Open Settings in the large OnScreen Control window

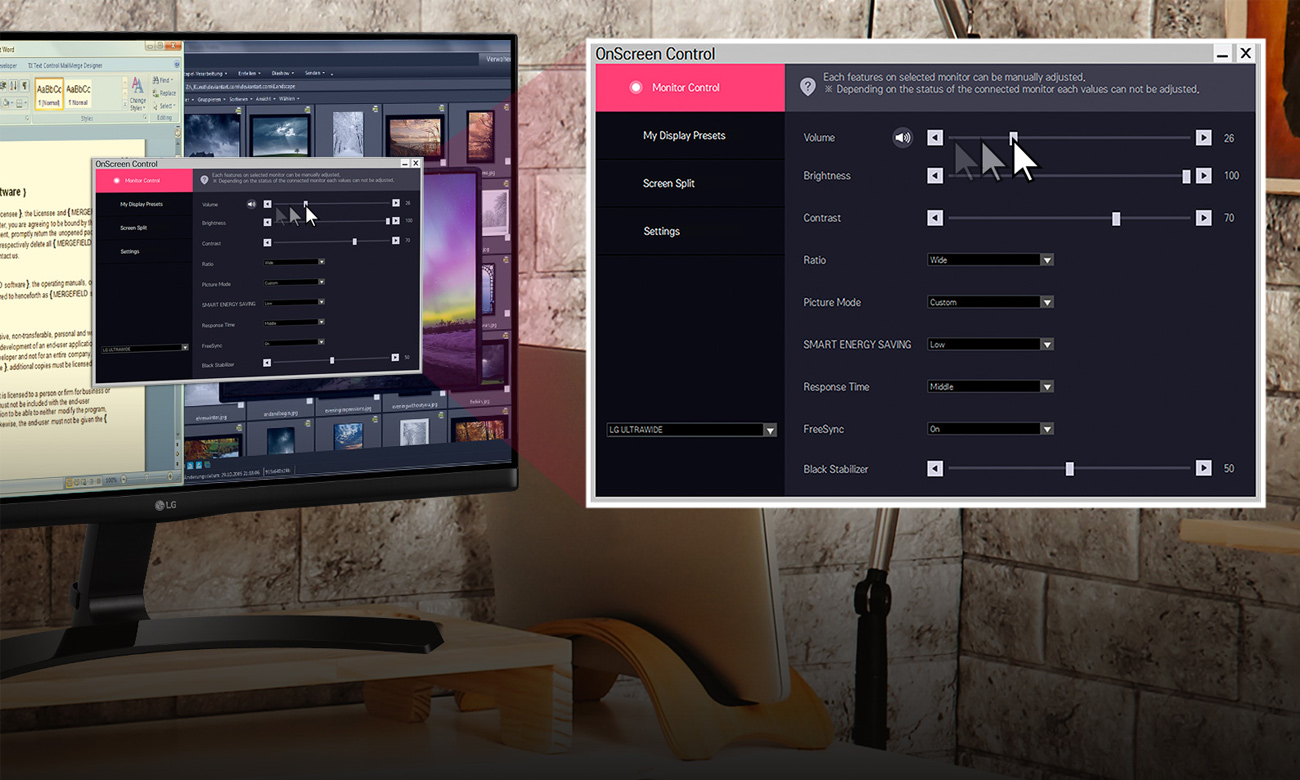(690, 232)
